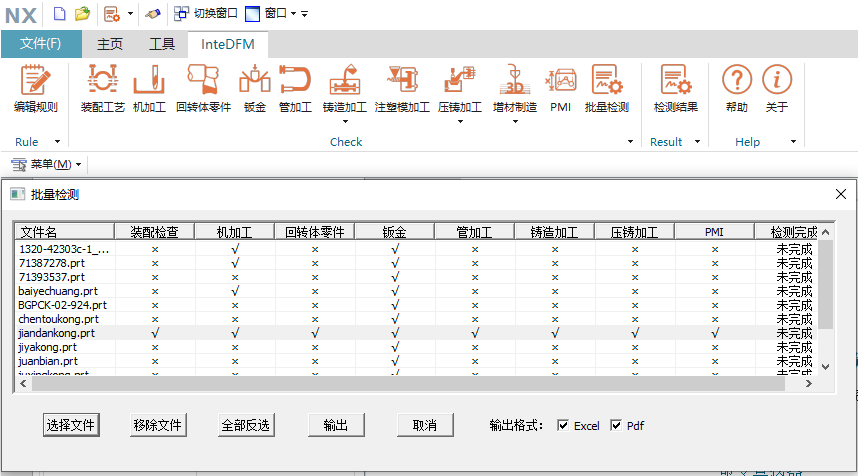Toggle the Pdf output format checkbox
The width and height of the screenshot is (858, 476).
[616, 425]
